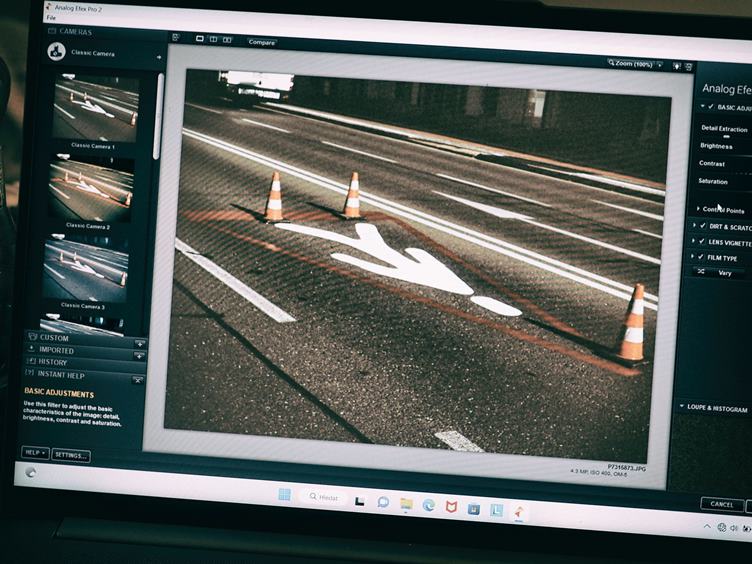The height and width of the screenshot is (564, 752).
Task: Open the Zoom (100%) dropdown
Action: (x=635, y=63)
